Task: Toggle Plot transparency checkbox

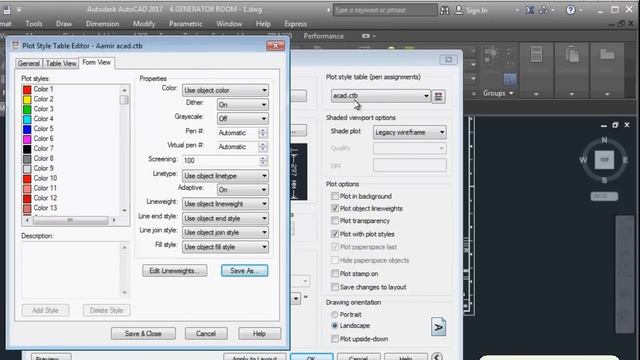Action: (x=335, y=221)
